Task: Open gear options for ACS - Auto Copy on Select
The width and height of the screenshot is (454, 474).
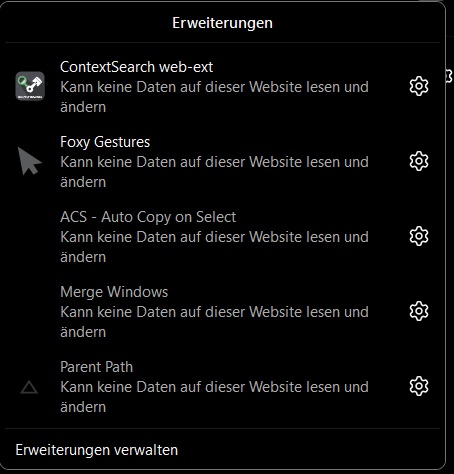Action: pyautogui.click(x=419, y=236)
